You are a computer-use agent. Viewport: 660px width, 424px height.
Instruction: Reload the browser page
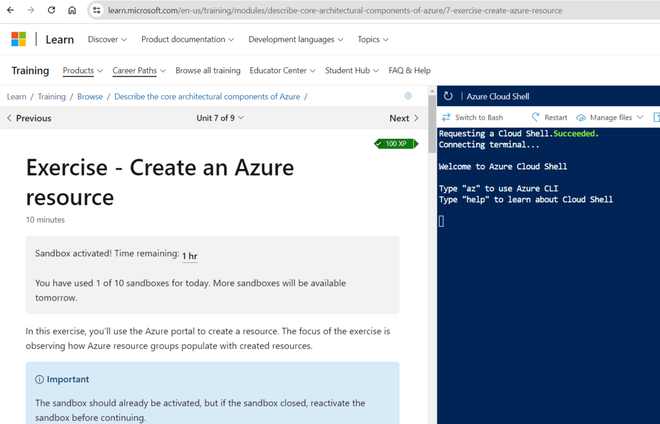coord(50,10)
